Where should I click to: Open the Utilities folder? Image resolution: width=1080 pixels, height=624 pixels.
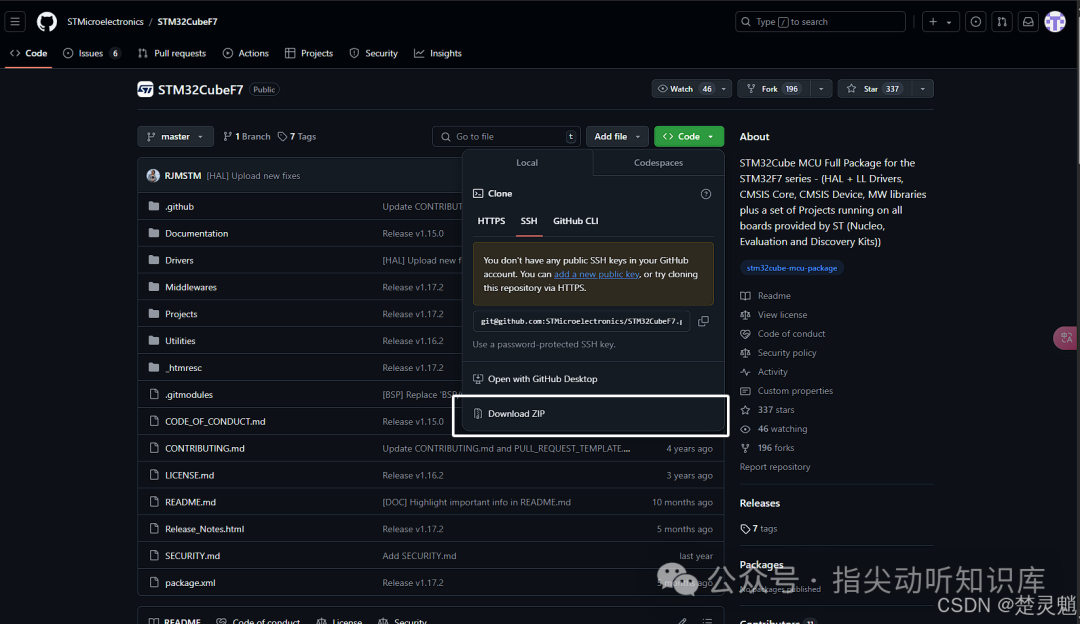pyautogui.click(x=180, y=341)
